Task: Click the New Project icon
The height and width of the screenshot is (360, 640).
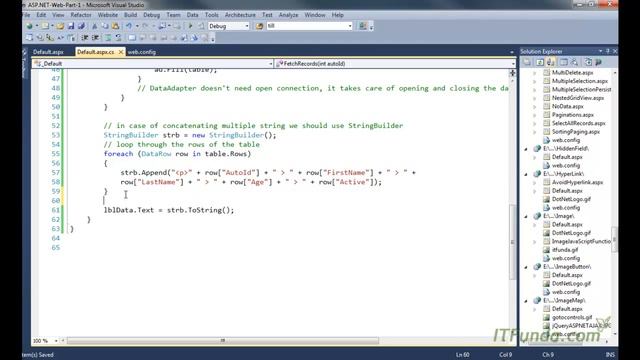Action: click(x=29, y=26)
